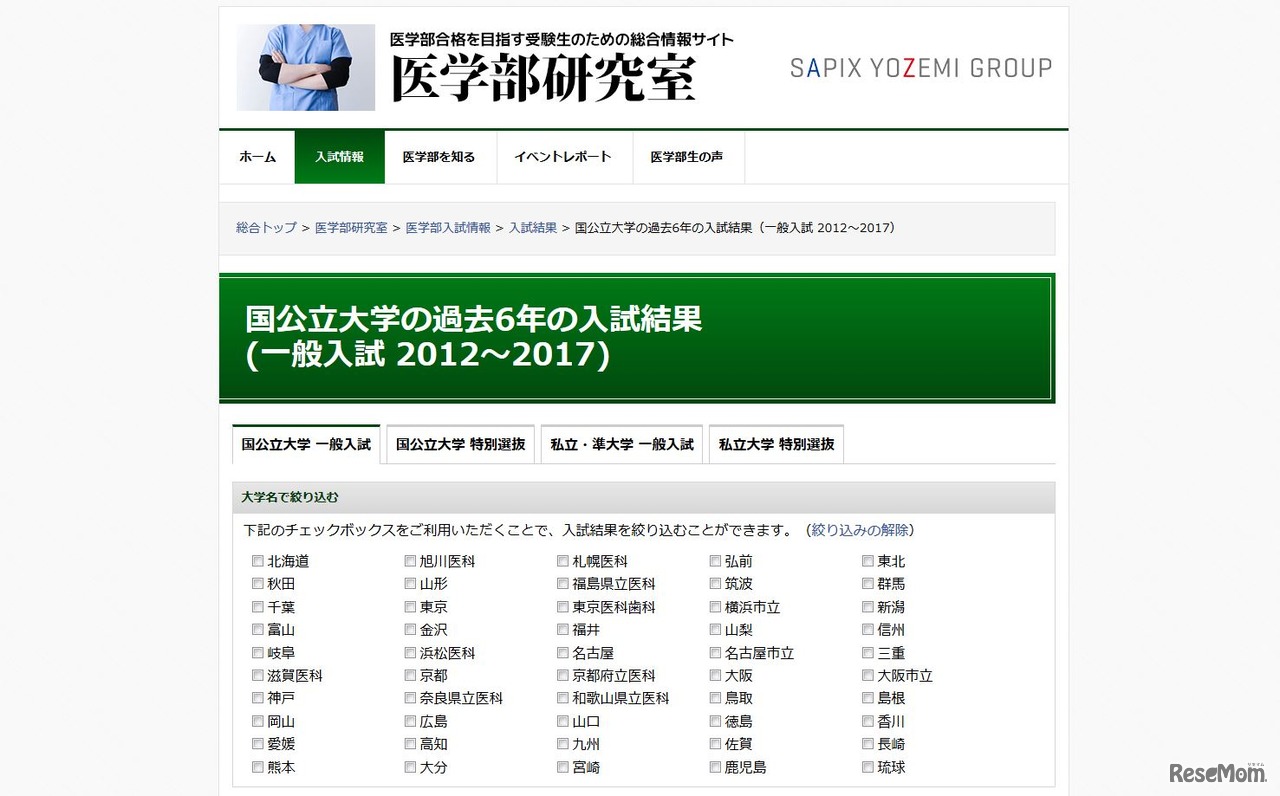1280x796 pixels.
Task: Click the SAPIX YOZEMI GROUP logo
Action: [920, 69]
